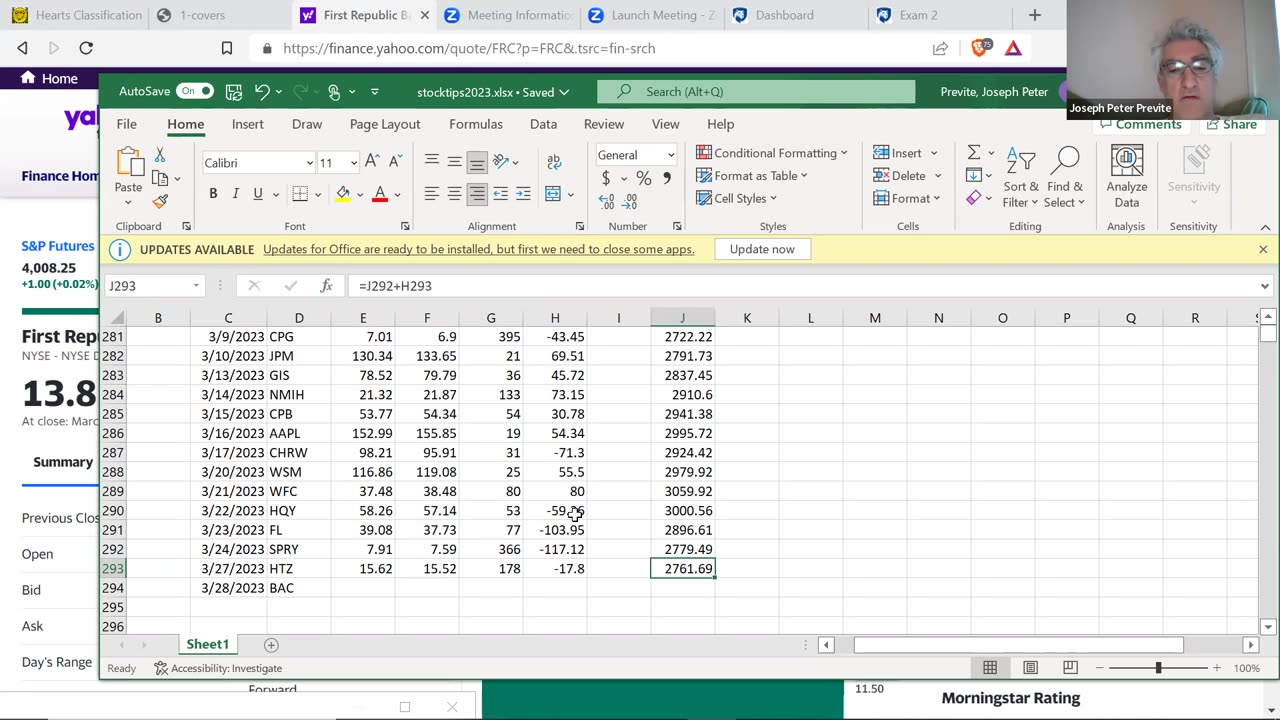Click the browser bookmark icon
The image size is (1280, 720).
[x=227, y=48]
